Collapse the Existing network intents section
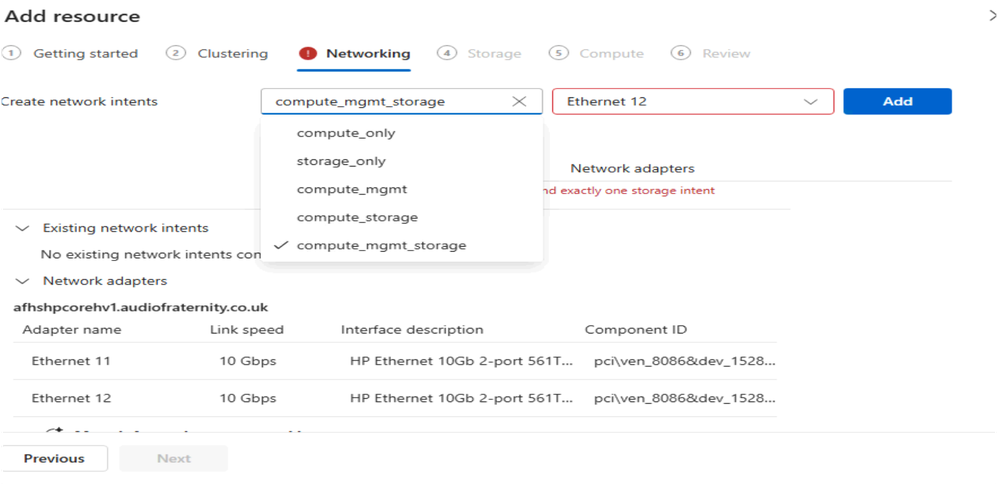The image size is (998, 485). tap(24, 228)
